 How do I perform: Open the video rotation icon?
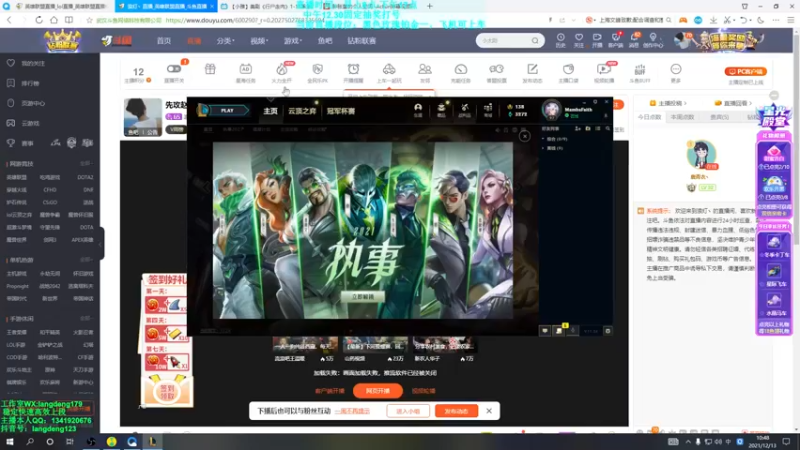click(604, 69)
